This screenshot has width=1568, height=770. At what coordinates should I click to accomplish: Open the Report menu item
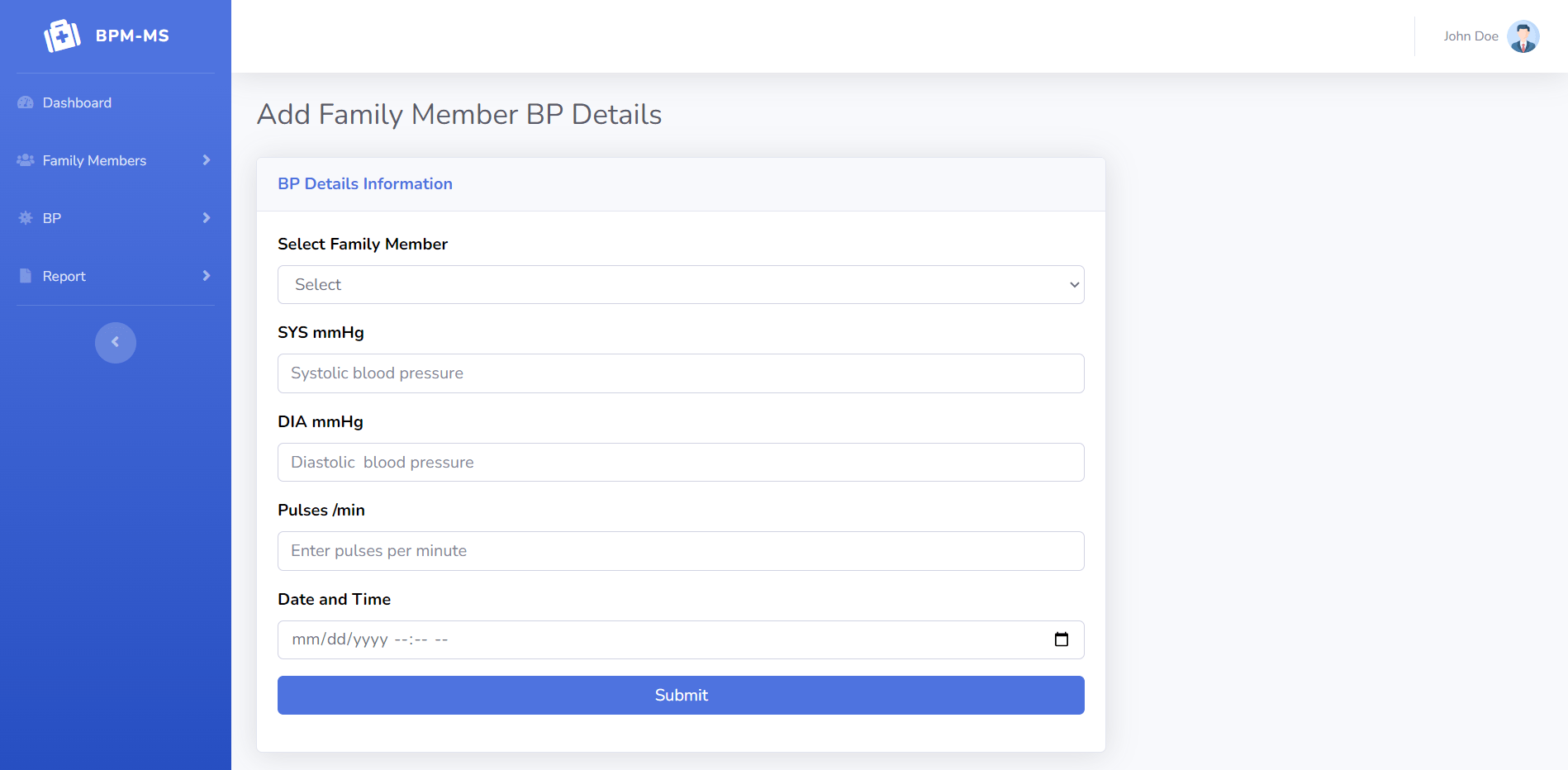pyautogui.click(x=64, y=276)
